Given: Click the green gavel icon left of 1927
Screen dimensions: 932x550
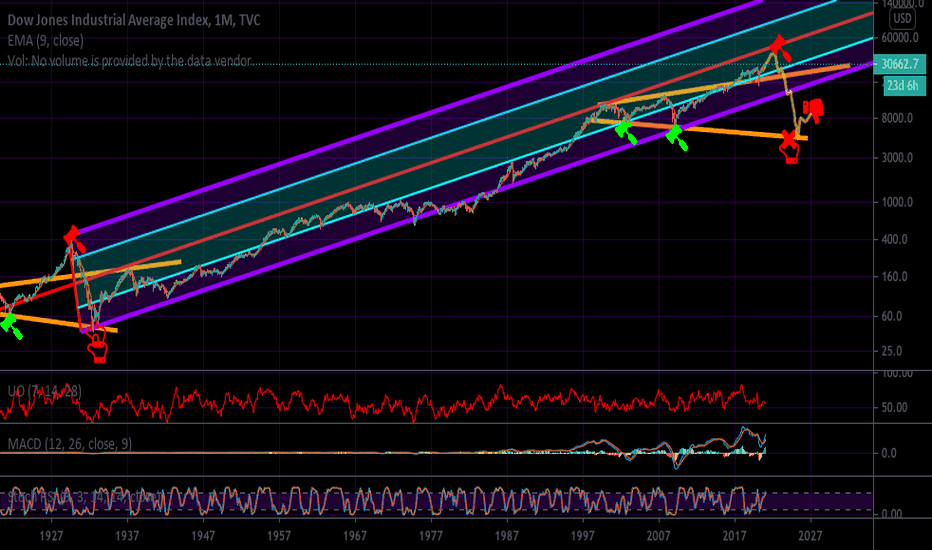Looking at the screenshot, I should pyautogui.click(x=11, y=326).
